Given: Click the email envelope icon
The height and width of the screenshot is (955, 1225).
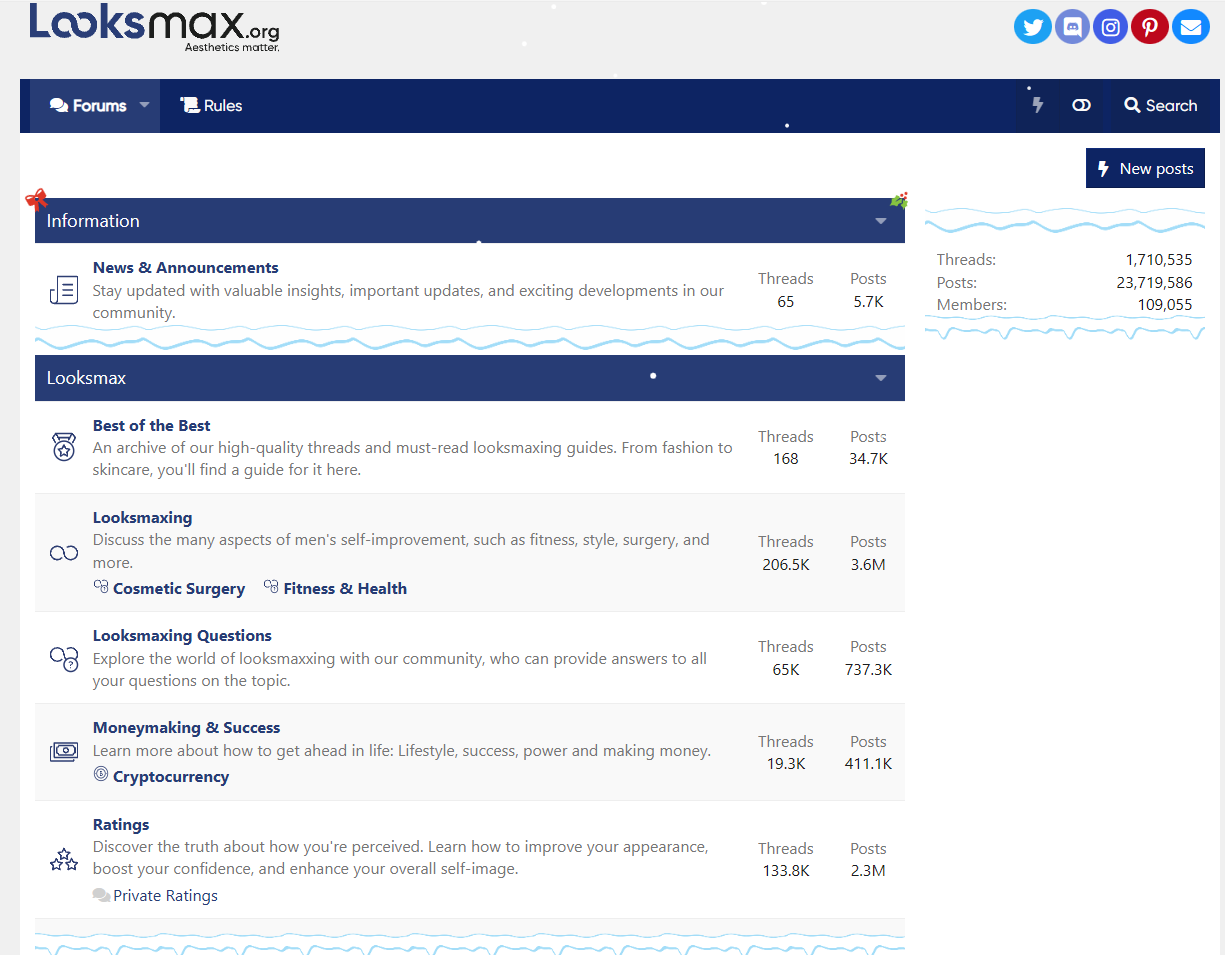Looking at the screenshot, I should click(x=1190, y=26).
